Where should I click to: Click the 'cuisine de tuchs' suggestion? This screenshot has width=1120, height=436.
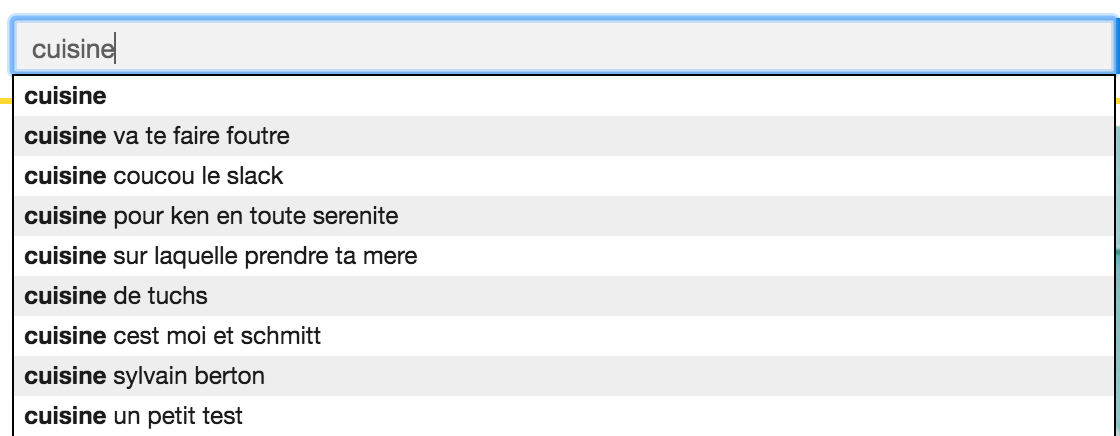click(116, 296)
